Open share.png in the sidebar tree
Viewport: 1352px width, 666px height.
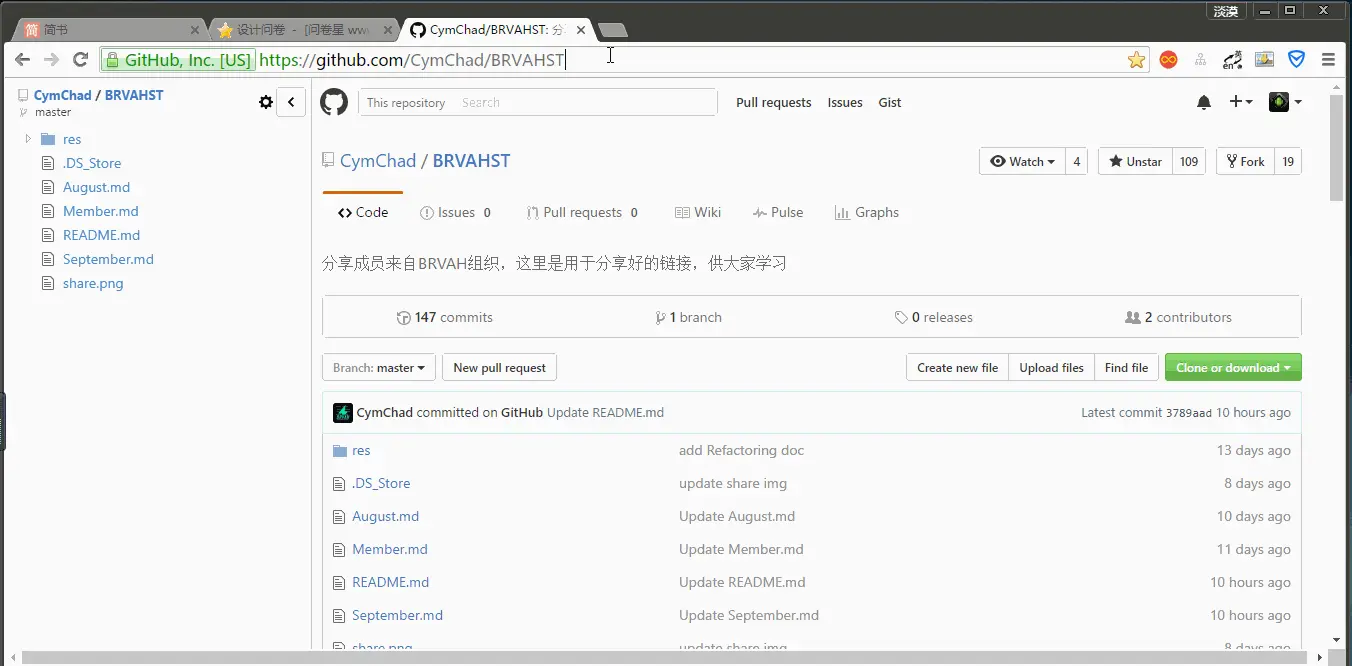[93, 283]
